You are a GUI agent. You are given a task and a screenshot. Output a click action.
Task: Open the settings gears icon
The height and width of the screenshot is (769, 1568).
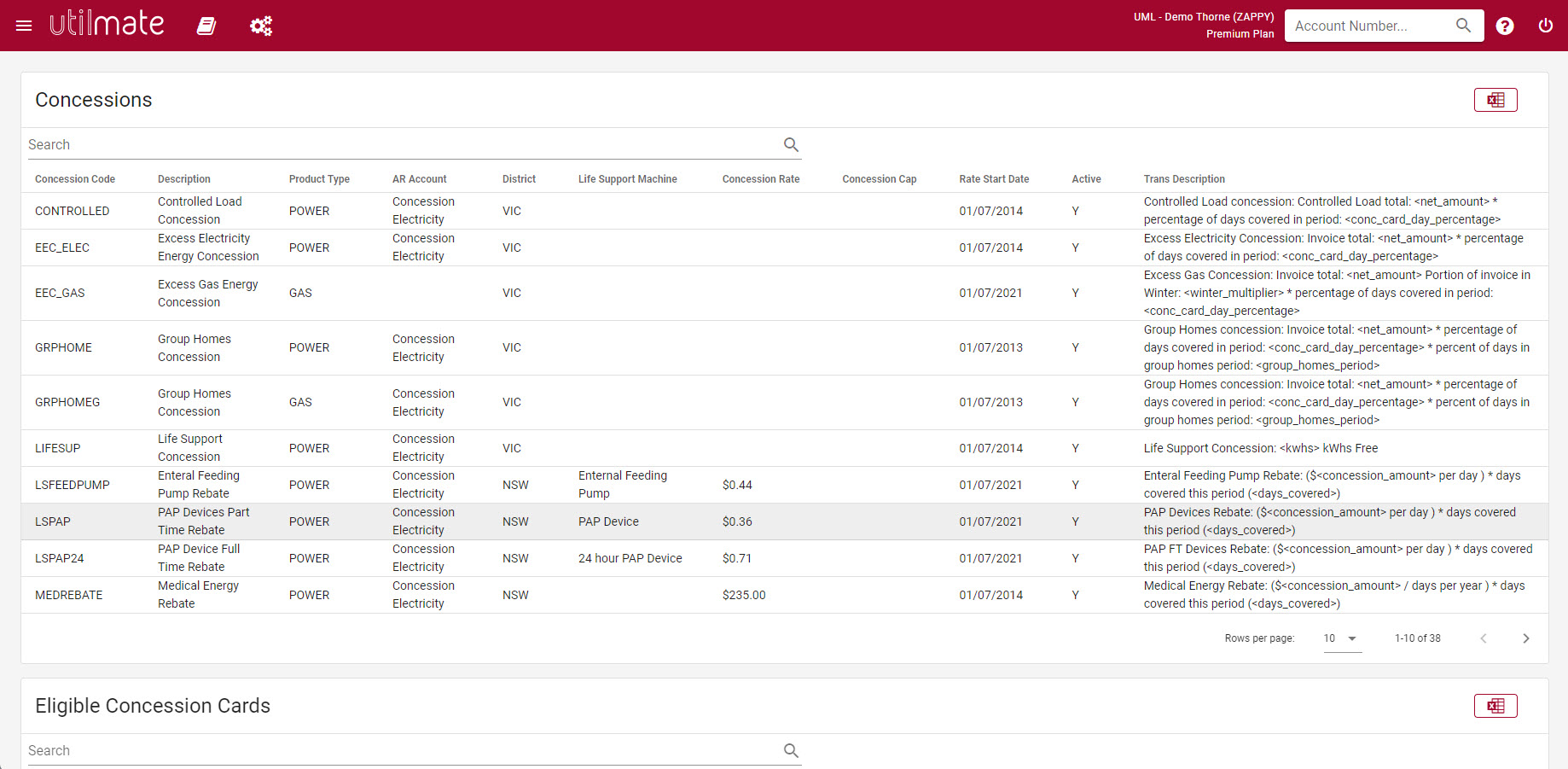261,26
